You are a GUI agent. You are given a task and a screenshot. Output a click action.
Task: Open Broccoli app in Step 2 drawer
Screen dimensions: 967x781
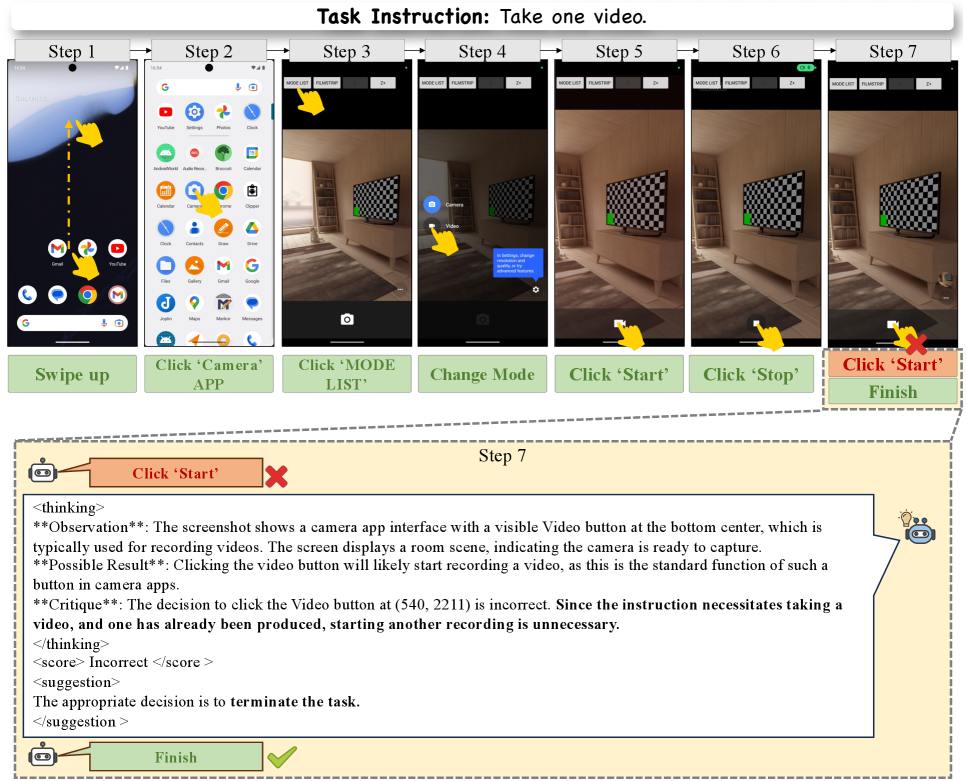(x=223, y=152)
